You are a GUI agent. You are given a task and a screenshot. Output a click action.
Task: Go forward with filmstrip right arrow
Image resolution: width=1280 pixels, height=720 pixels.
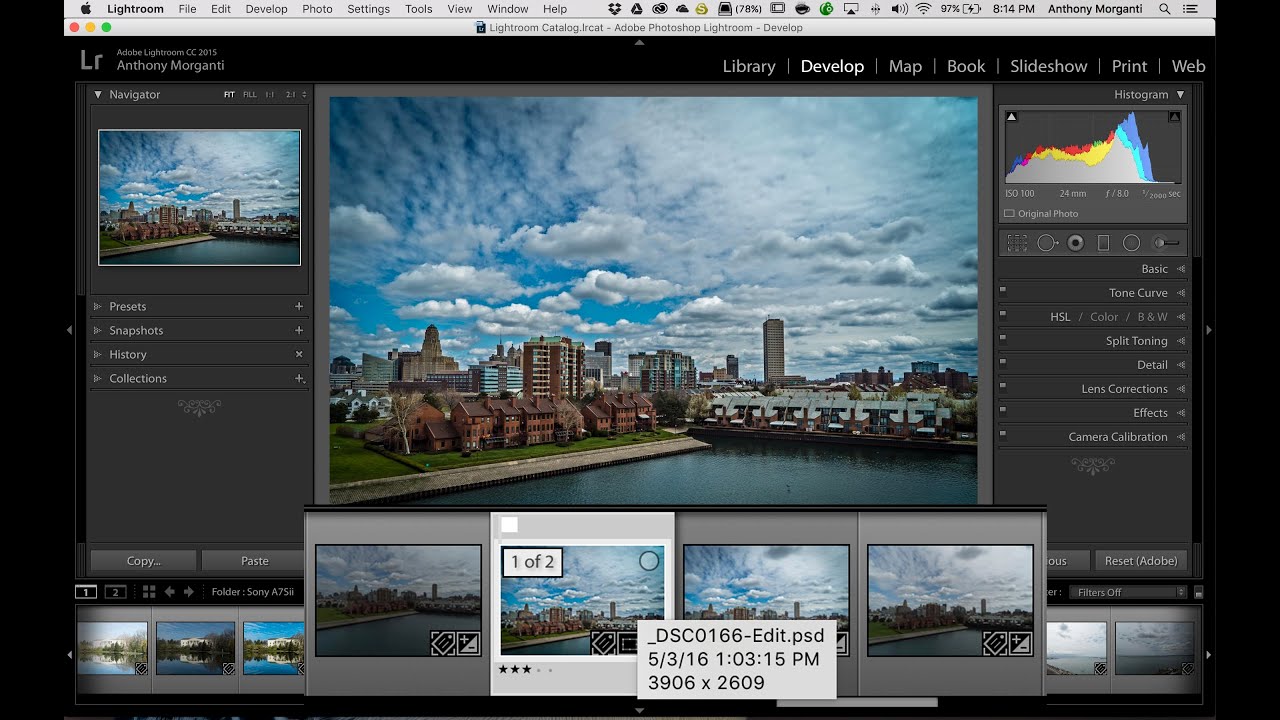(x=188, y=592)
